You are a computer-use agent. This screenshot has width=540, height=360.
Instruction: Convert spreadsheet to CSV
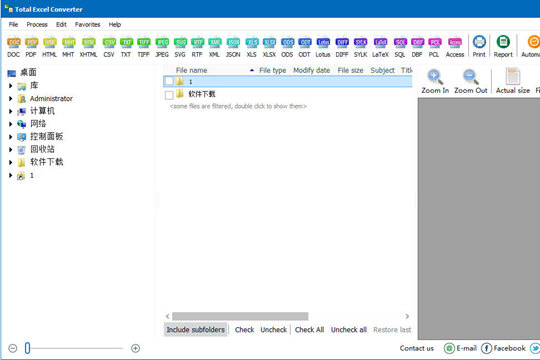[109, 47]
